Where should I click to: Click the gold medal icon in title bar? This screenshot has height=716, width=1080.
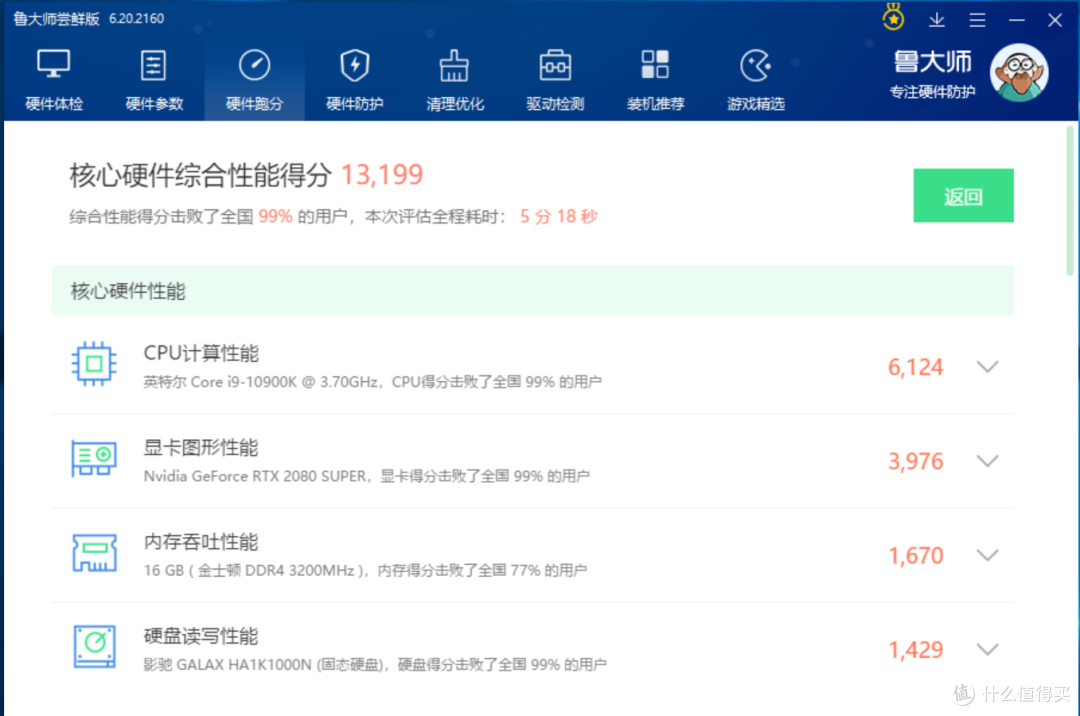(x=893, y=17)
